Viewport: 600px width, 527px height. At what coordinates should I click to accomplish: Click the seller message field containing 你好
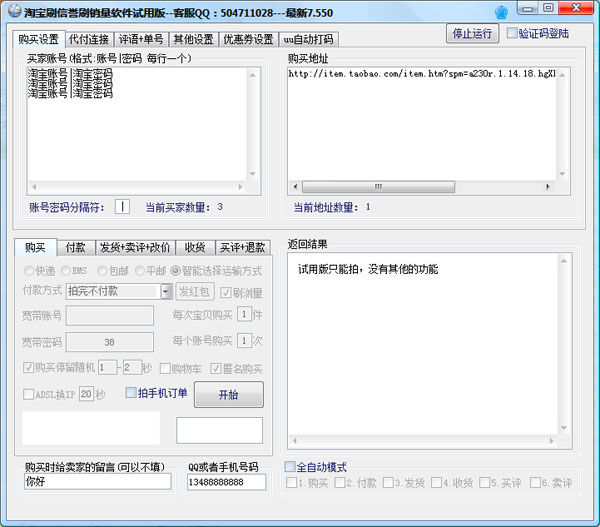(x=98, y=481)
